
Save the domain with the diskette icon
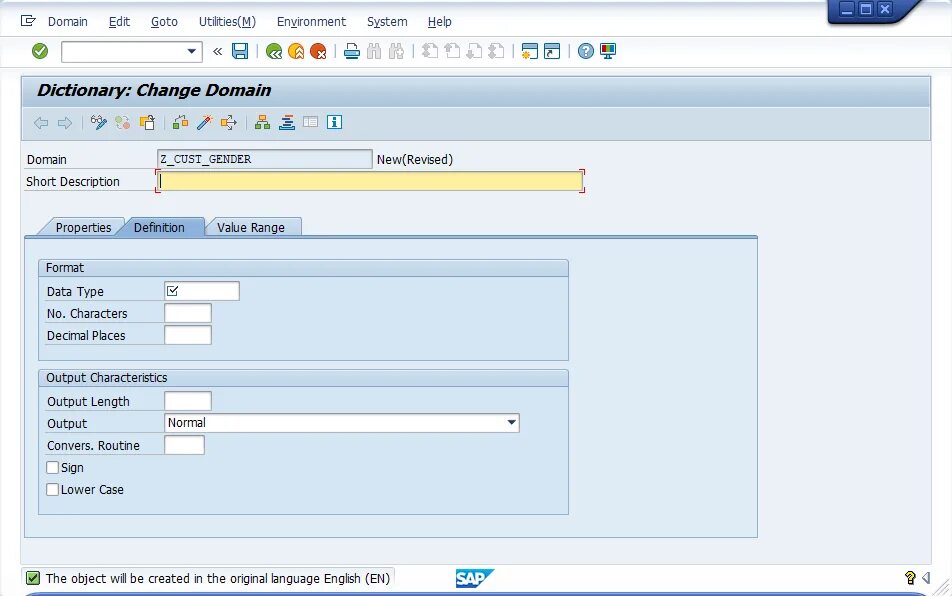tap(240, 52)
